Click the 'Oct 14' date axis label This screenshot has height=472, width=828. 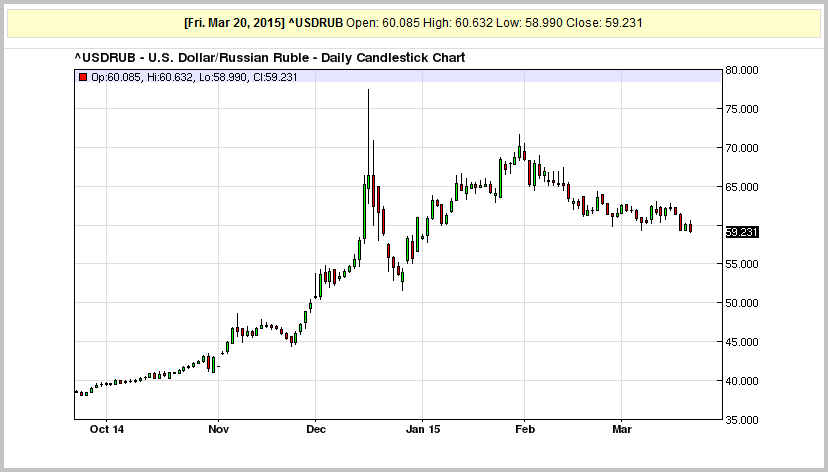pyautogui.click(x=107, y=429)
